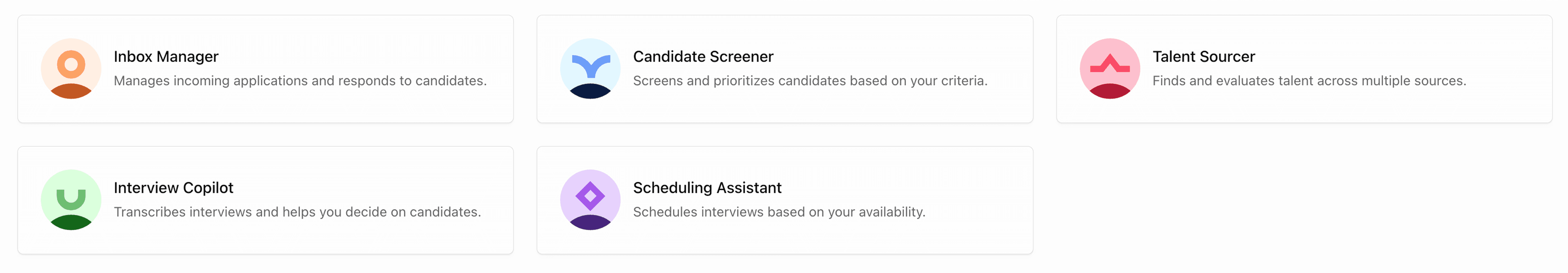Select the Interview Copilot heading
1568x273 pixels.
pyautogui.click(x=173, y=188)
